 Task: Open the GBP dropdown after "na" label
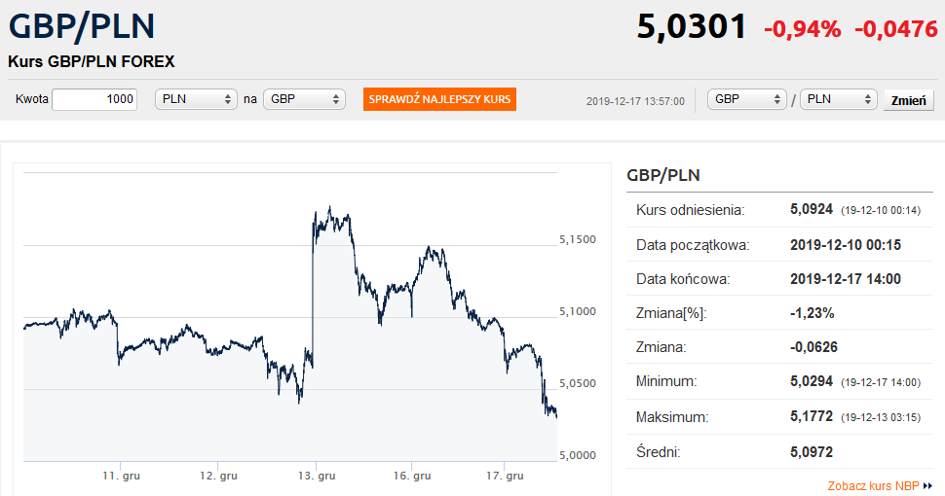click(304, 100)
